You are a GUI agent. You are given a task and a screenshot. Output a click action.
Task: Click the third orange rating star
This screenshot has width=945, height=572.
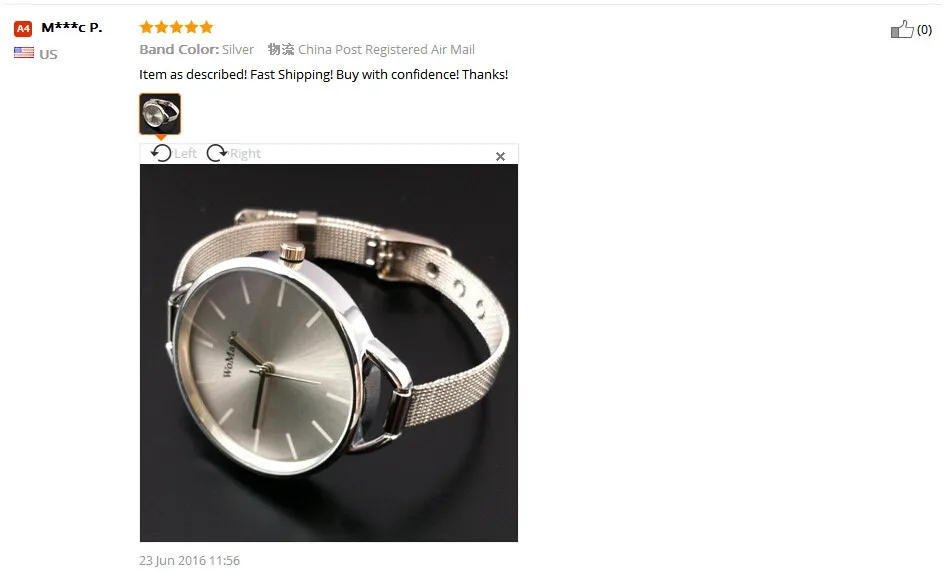pos(177,27)
